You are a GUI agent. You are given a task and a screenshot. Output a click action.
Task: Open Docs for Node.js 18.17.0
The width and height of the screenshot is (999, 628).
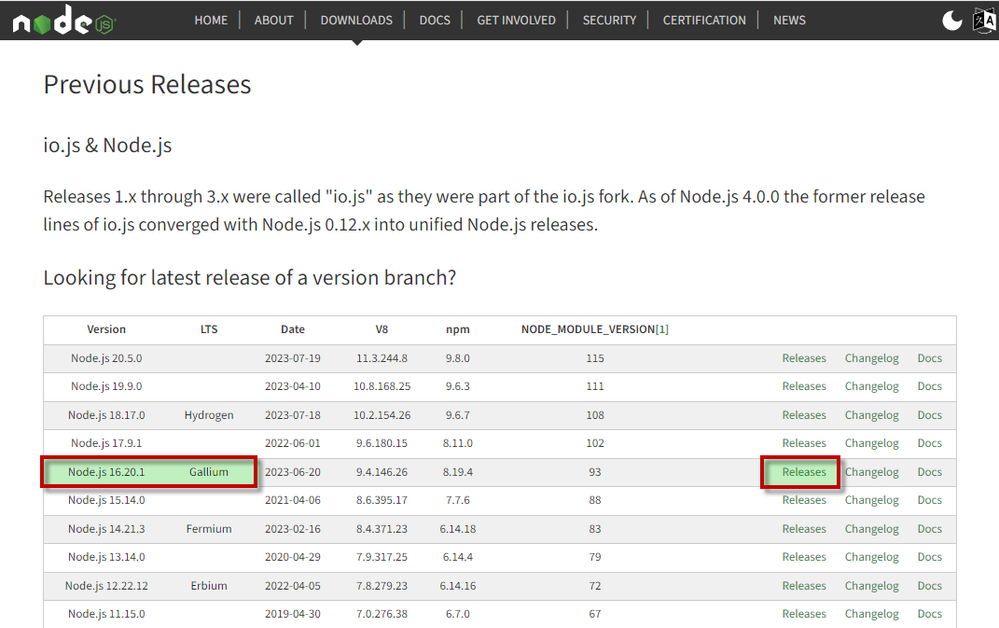[930, 415]
